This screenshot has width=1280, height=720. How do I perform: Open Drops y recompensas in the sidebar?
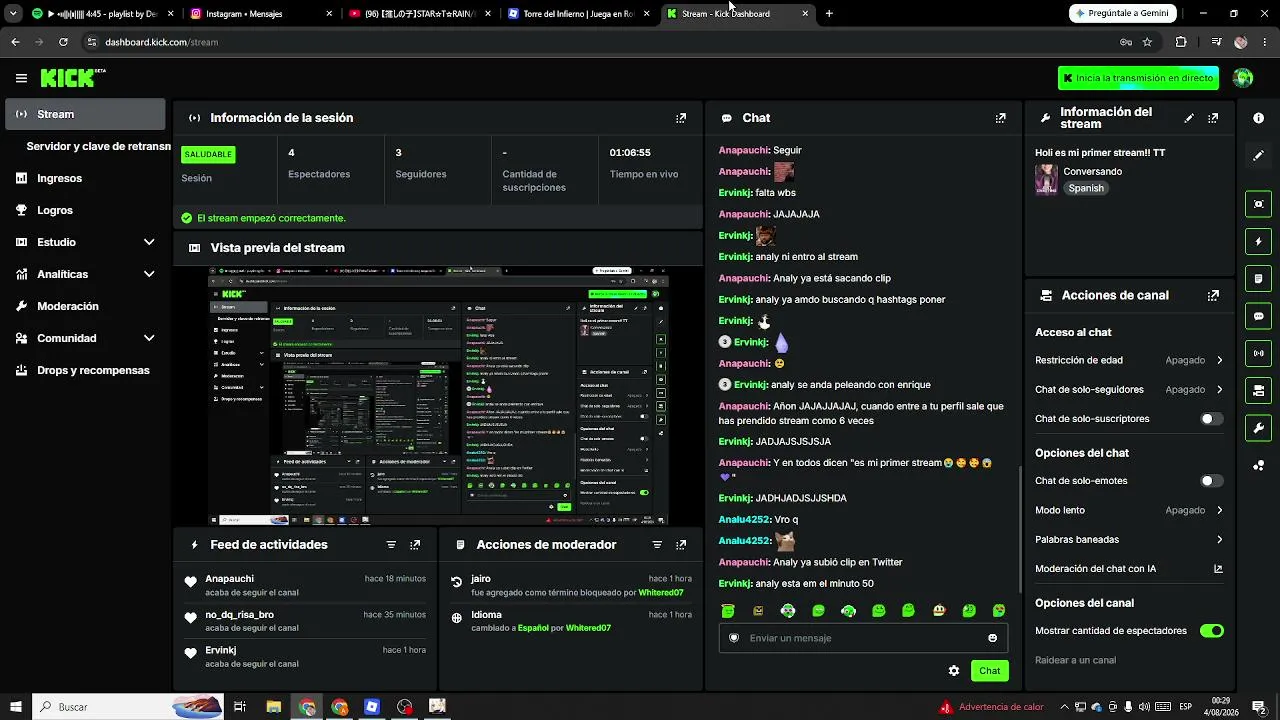coord(85,370)
